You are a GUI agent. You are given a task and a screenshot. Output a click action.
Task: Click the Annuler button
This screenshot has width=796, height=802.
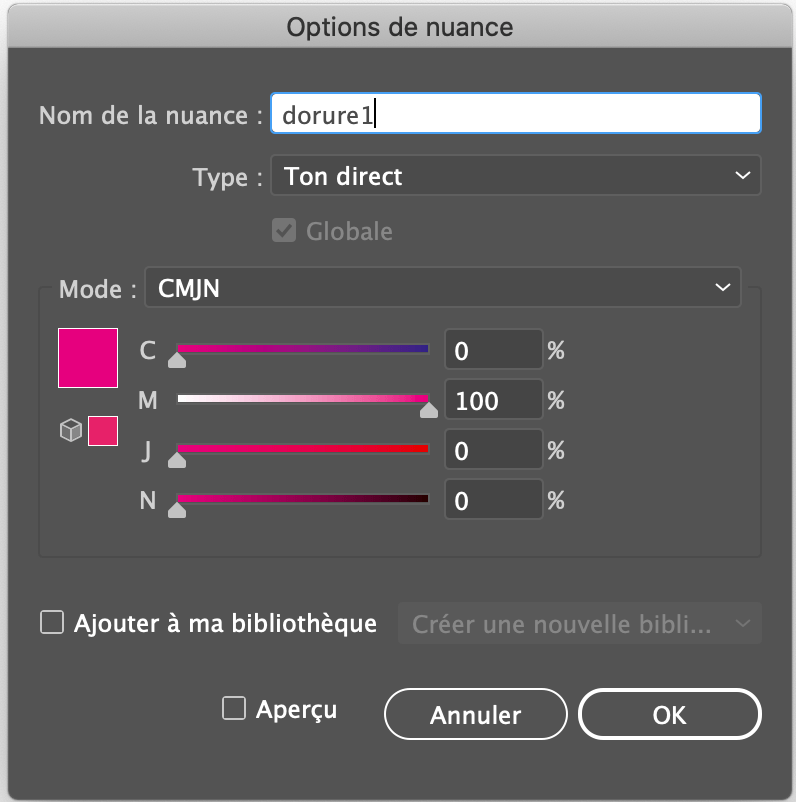pyautogui.click(x=475, y=714)
